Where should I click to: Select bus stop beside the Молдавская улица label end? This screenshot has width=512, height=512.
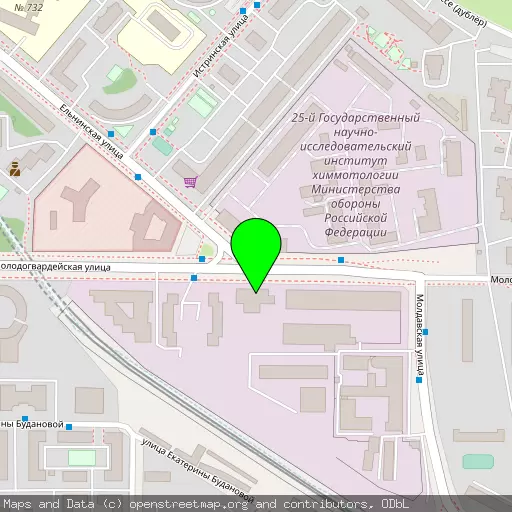tap(419, 380)
